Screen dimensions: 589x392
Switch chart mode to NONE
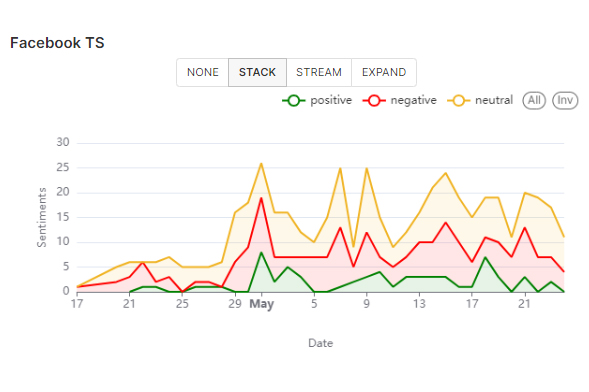click(202, 72)
